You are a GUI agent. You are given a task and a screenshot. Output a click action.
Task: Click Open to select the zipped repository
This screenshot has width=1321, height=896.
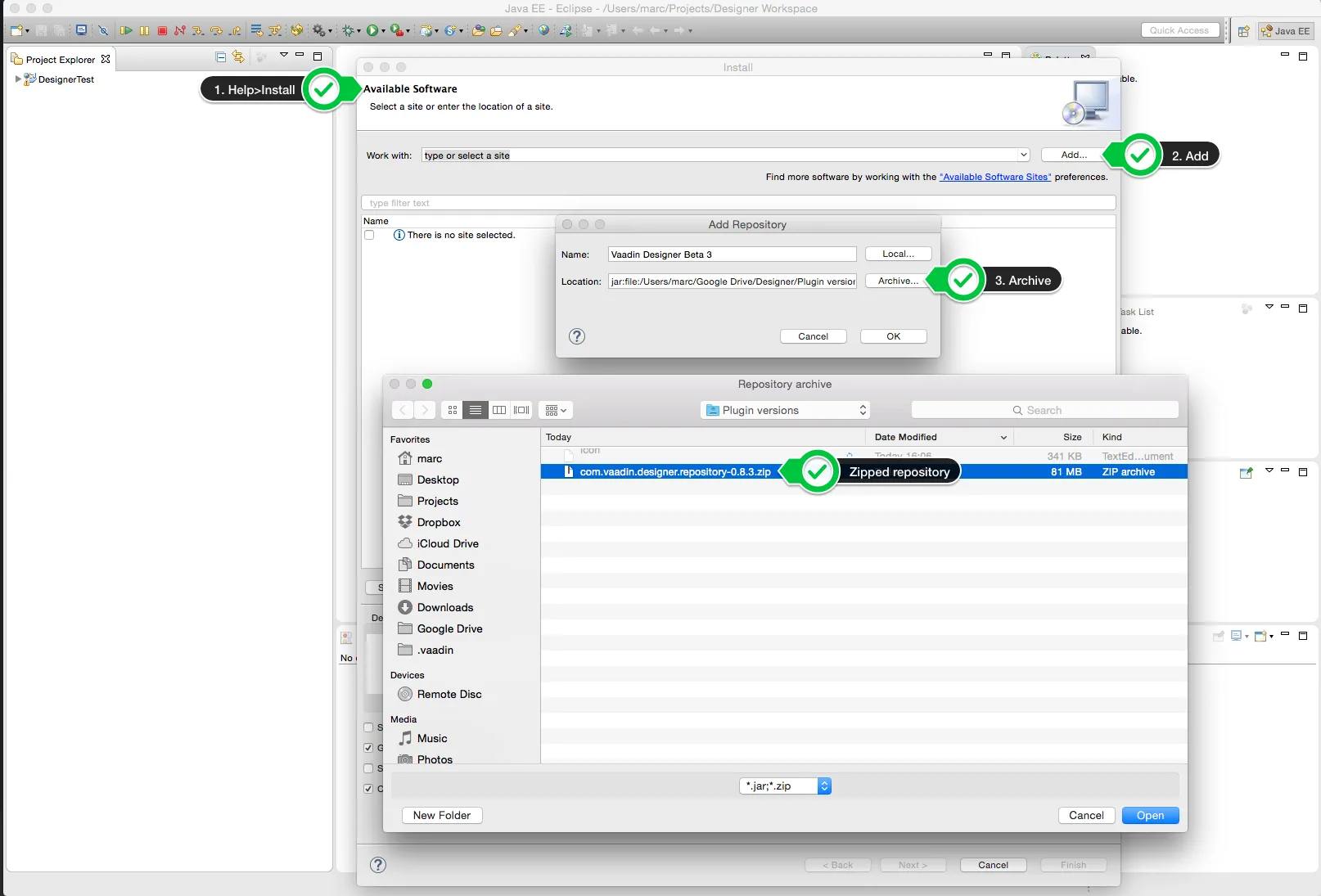(1149, 815)
